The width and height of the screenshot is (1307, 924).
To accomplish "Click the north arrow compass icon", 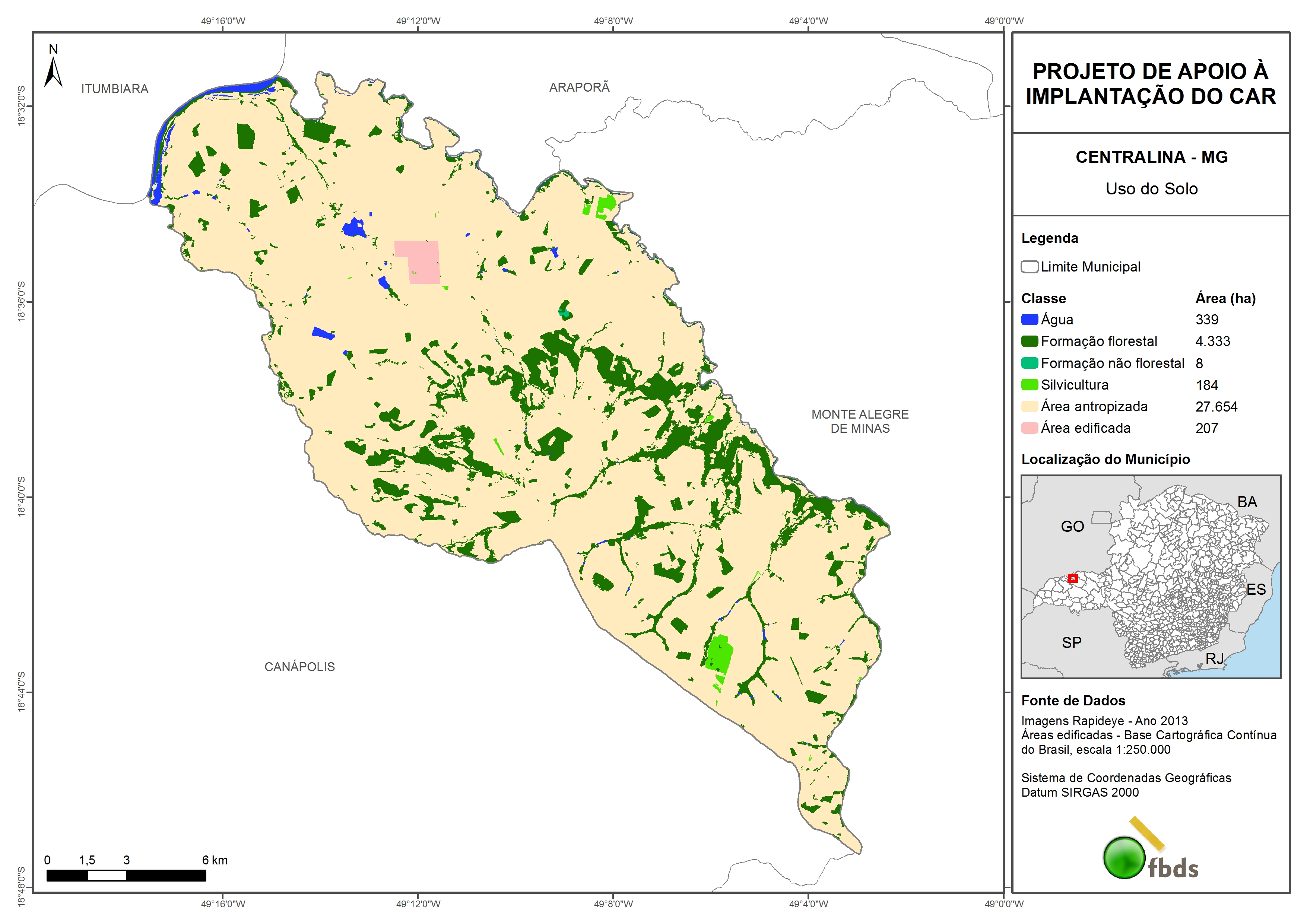I will [53, 72].
